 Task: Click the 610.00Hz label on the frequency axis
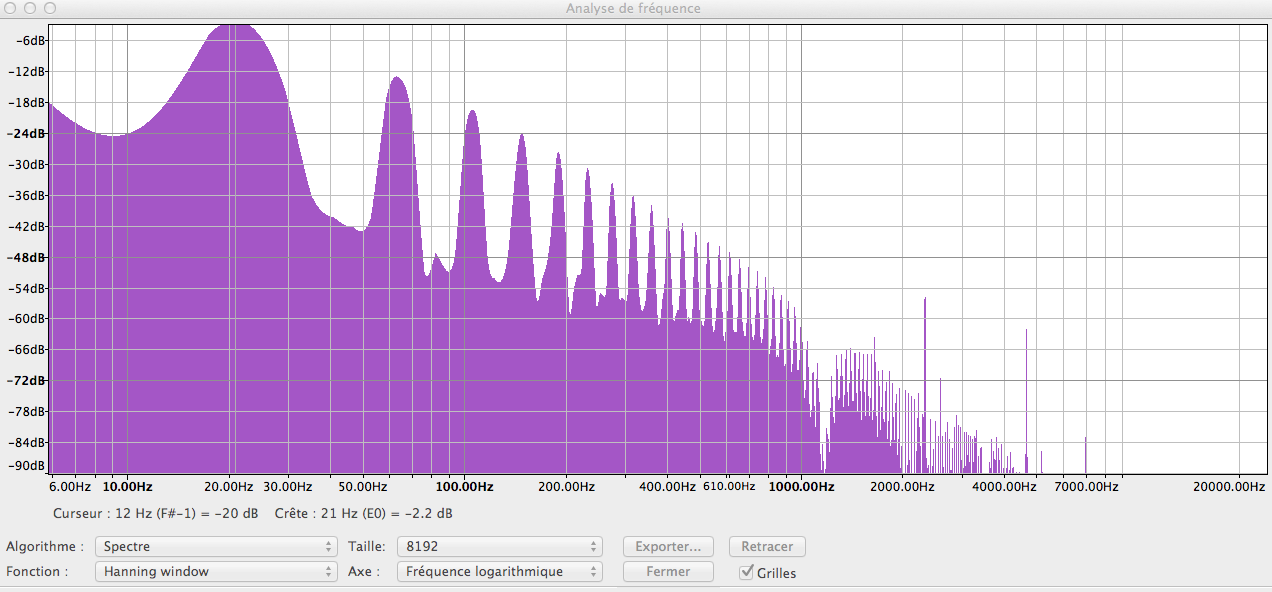[x=729, y=486]
